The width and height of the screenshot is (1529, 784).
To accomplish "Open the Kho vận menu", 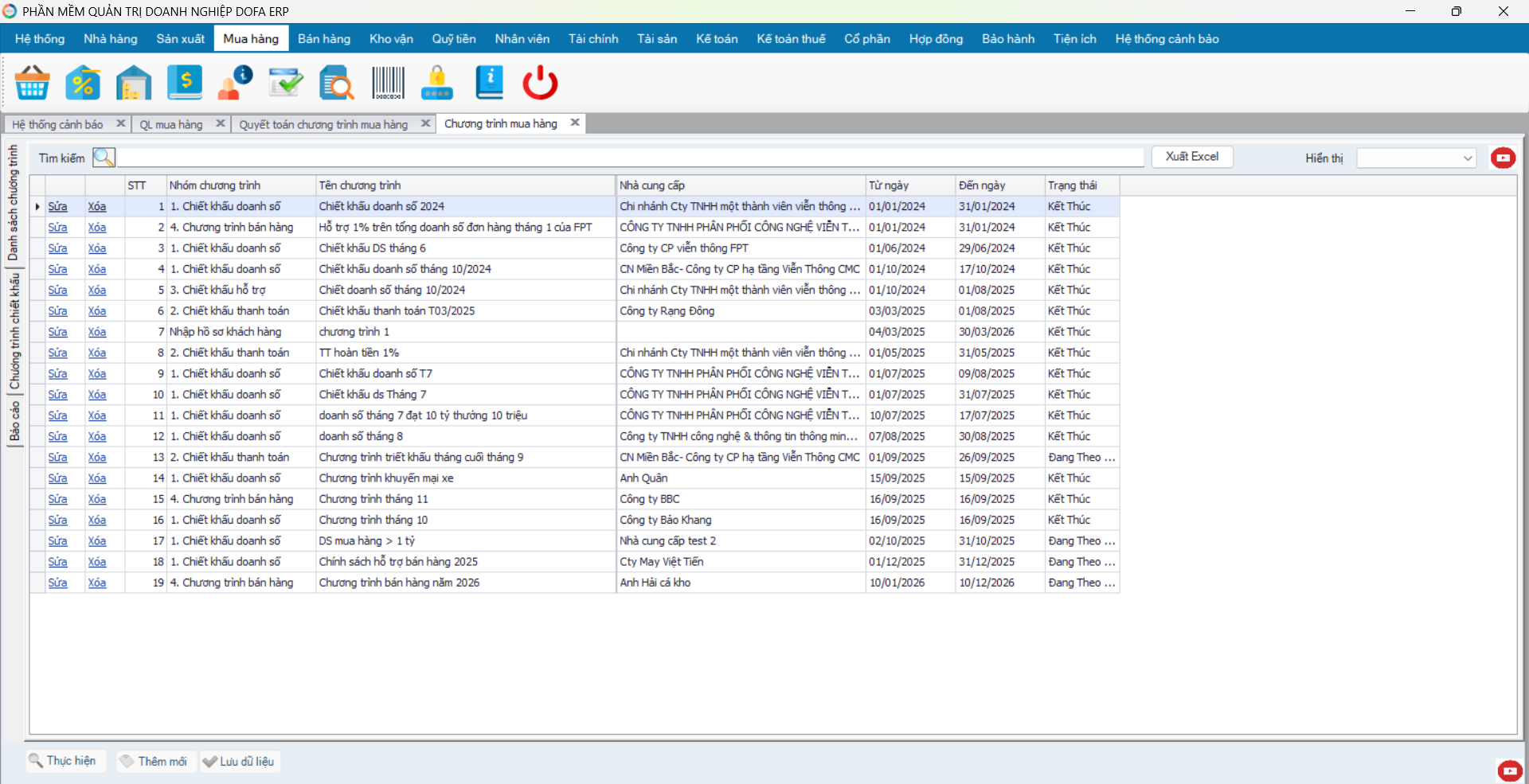I will pos(391,39).
